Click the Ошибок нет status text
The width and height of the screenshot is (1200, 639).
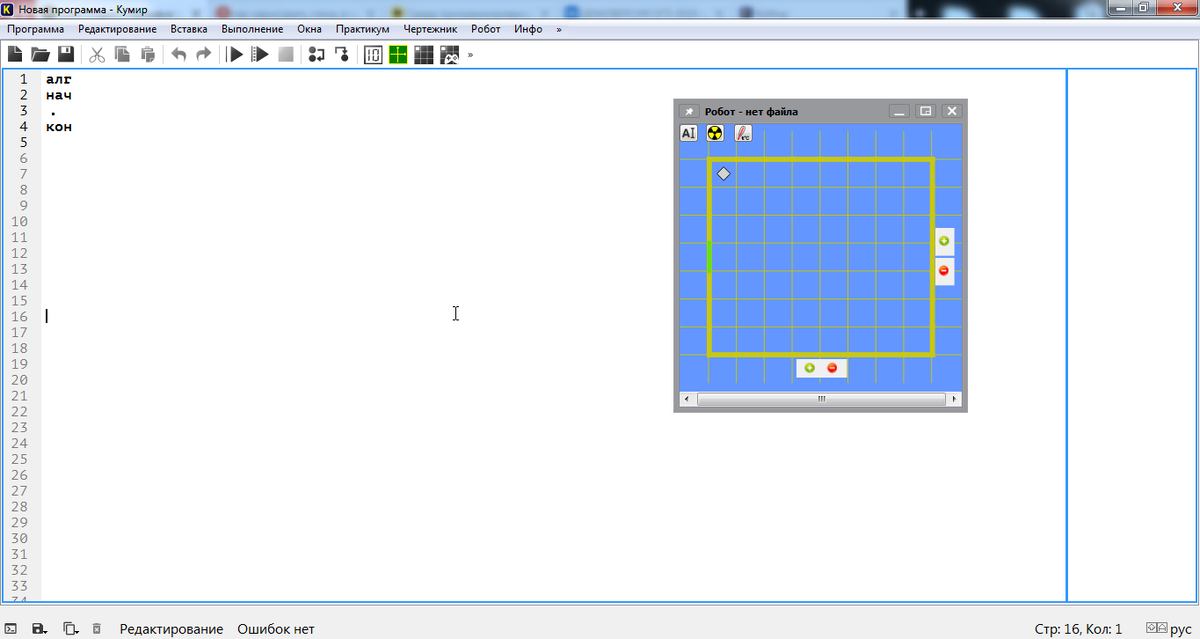(276, 629)
